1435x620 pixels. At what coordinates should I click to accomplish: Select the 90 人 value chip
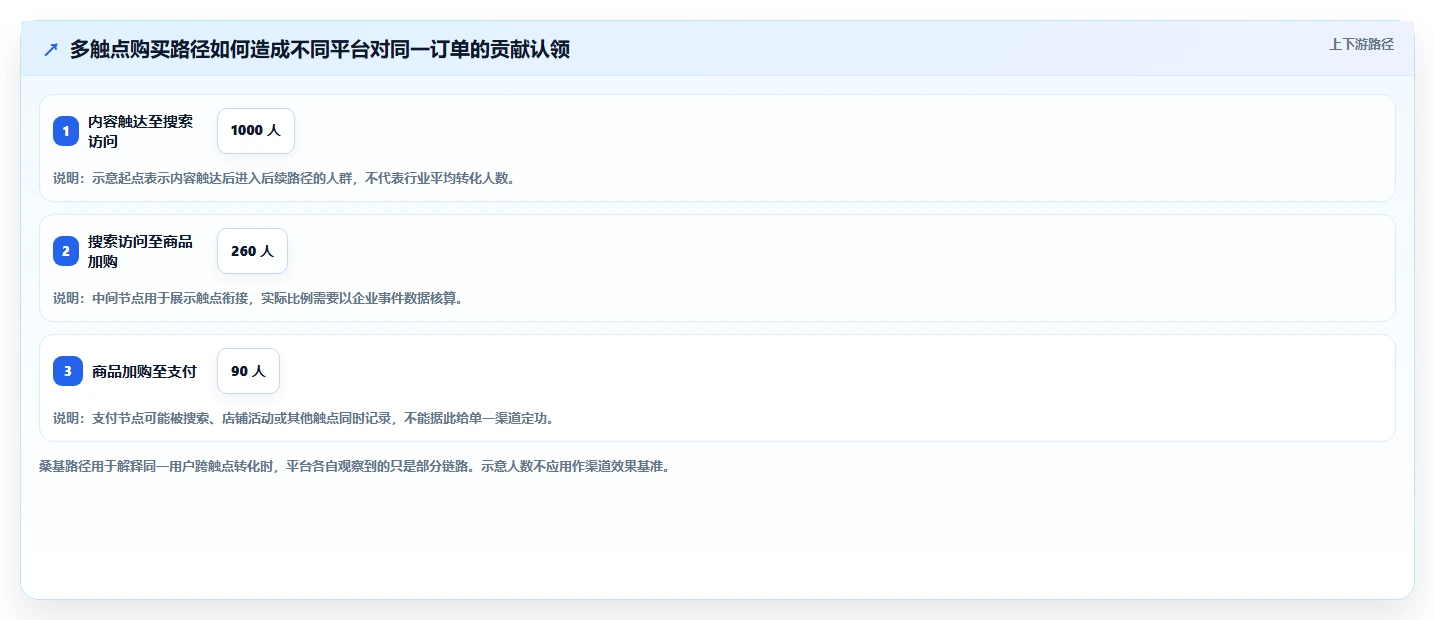point(248,371)
